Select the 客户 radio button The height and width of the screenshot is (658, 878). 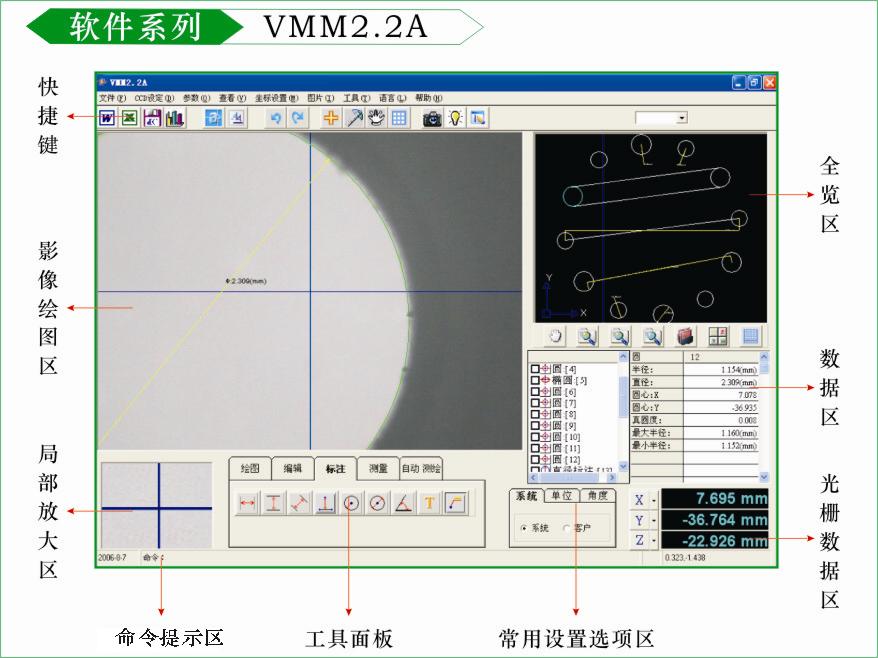click(x=567, y=528)
